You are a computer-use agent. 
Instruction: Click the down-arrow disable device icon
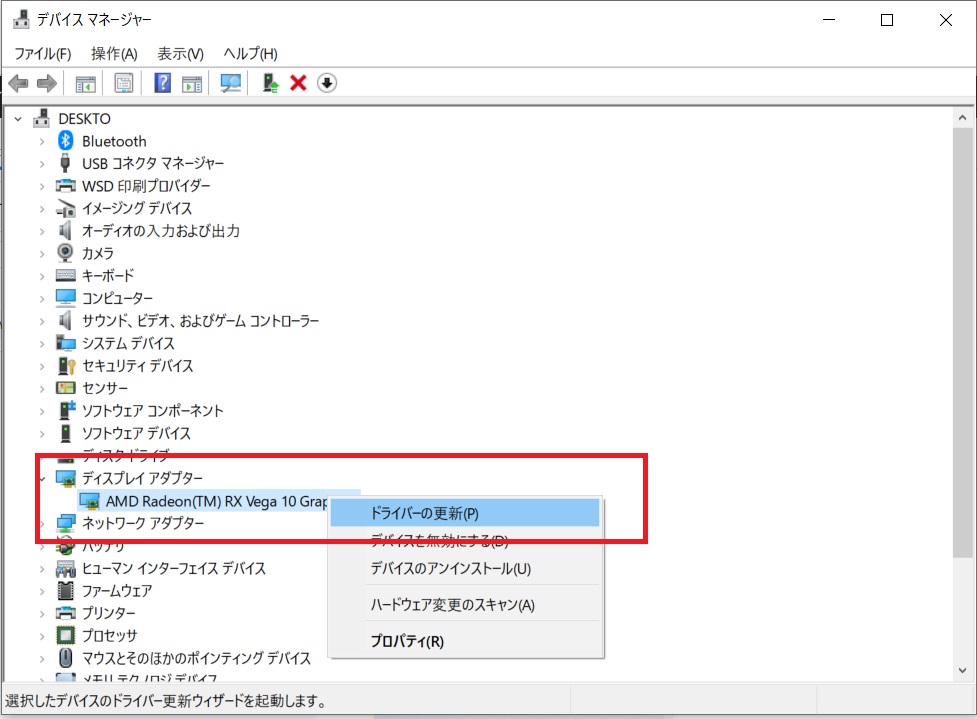(x=327, y=83)
